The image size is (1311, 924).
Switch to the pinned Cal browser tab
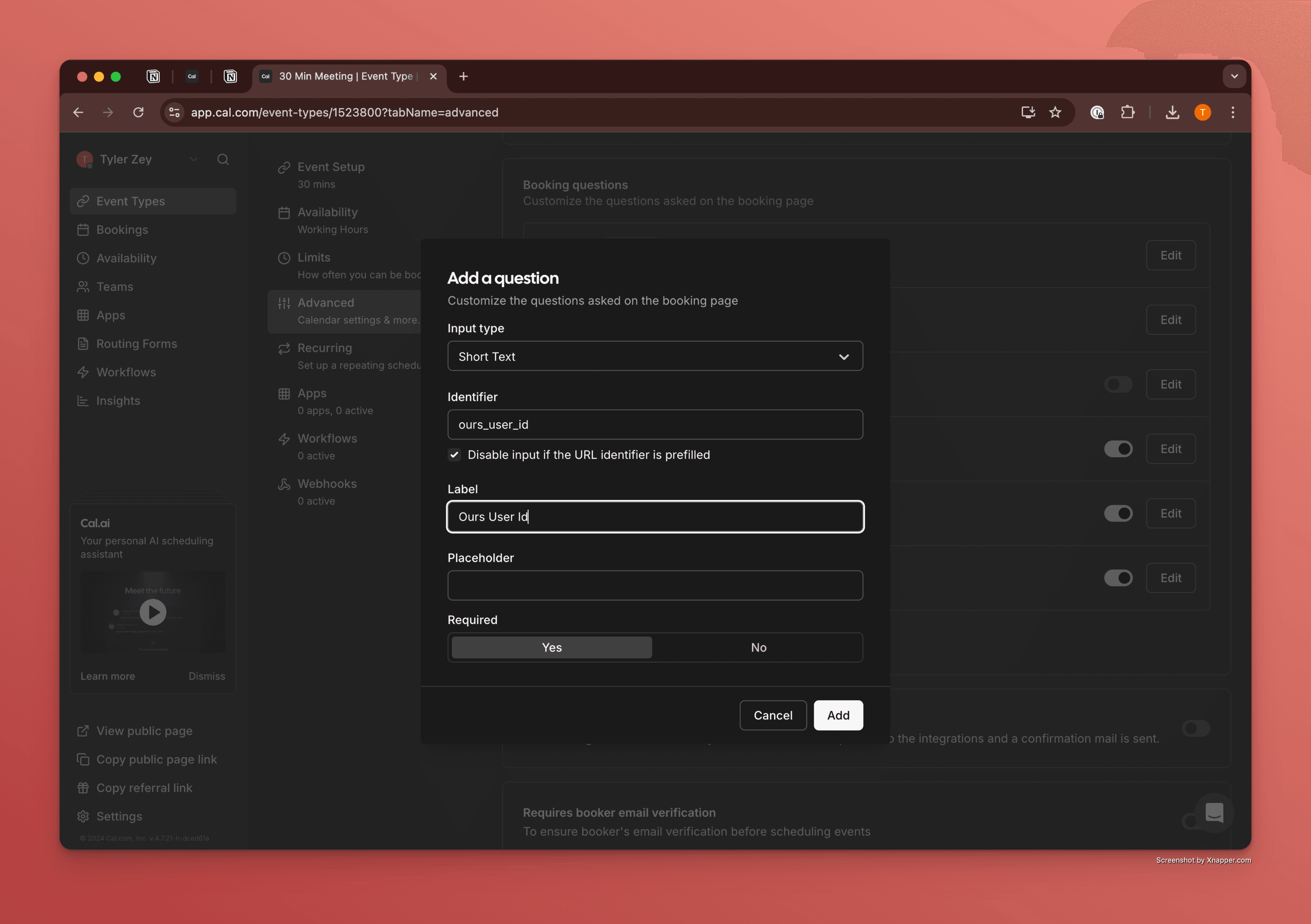click(192, 76)
